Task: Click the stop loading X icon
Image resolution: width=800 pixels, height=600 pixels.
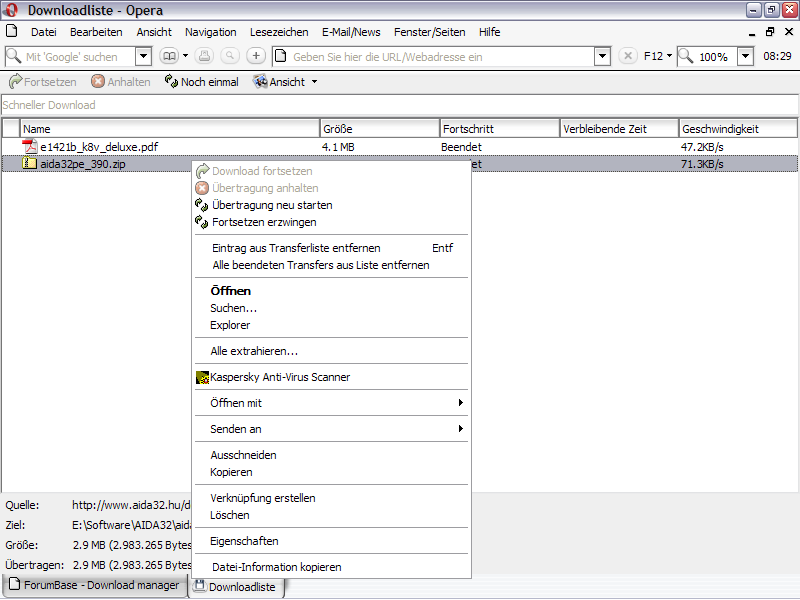Action: coord(628,56)
